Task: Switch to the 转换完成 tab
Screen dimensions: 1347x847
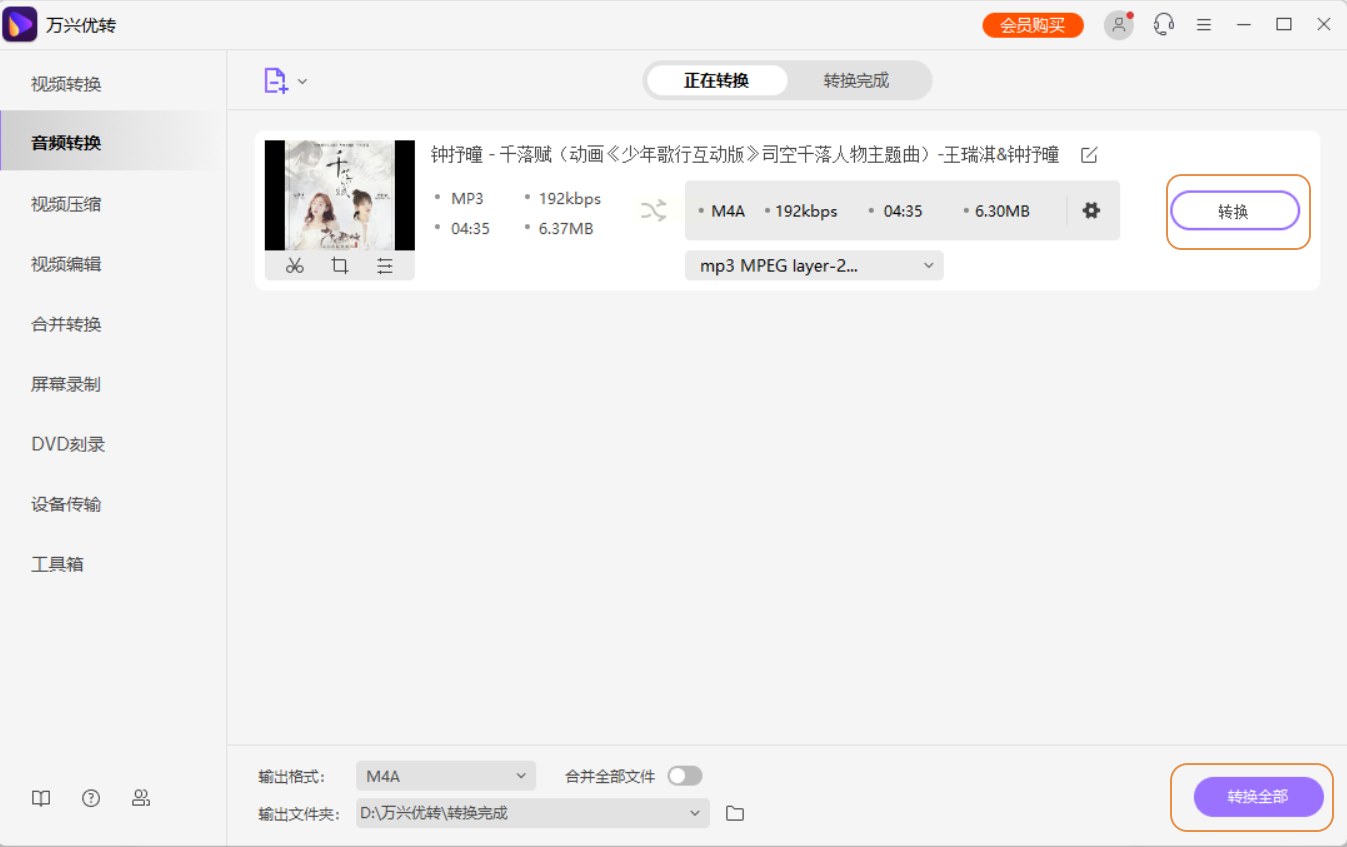Action: 856,81
